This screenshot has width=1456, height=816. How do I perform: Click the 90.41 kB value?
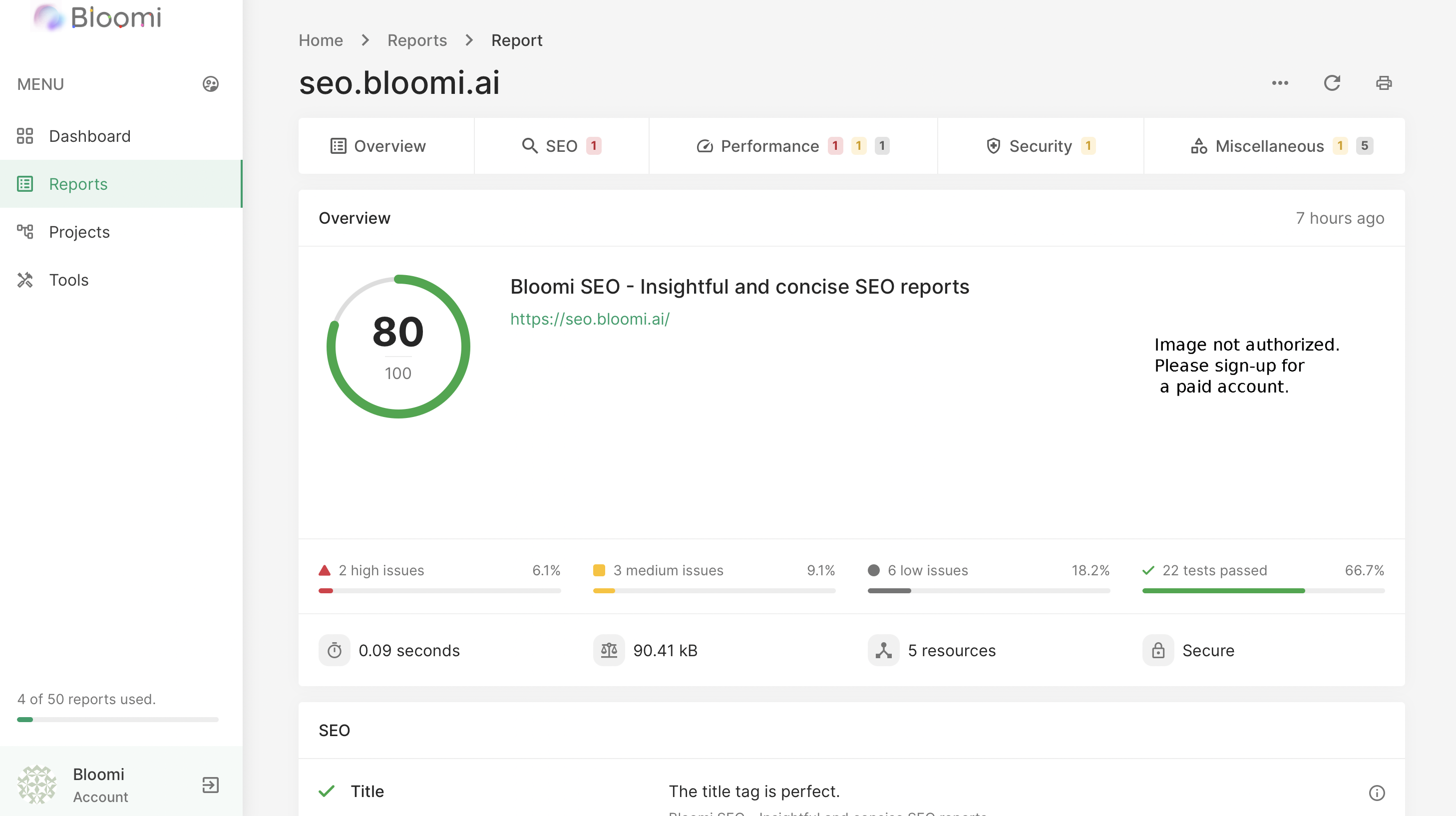click(x=665, y=650)
